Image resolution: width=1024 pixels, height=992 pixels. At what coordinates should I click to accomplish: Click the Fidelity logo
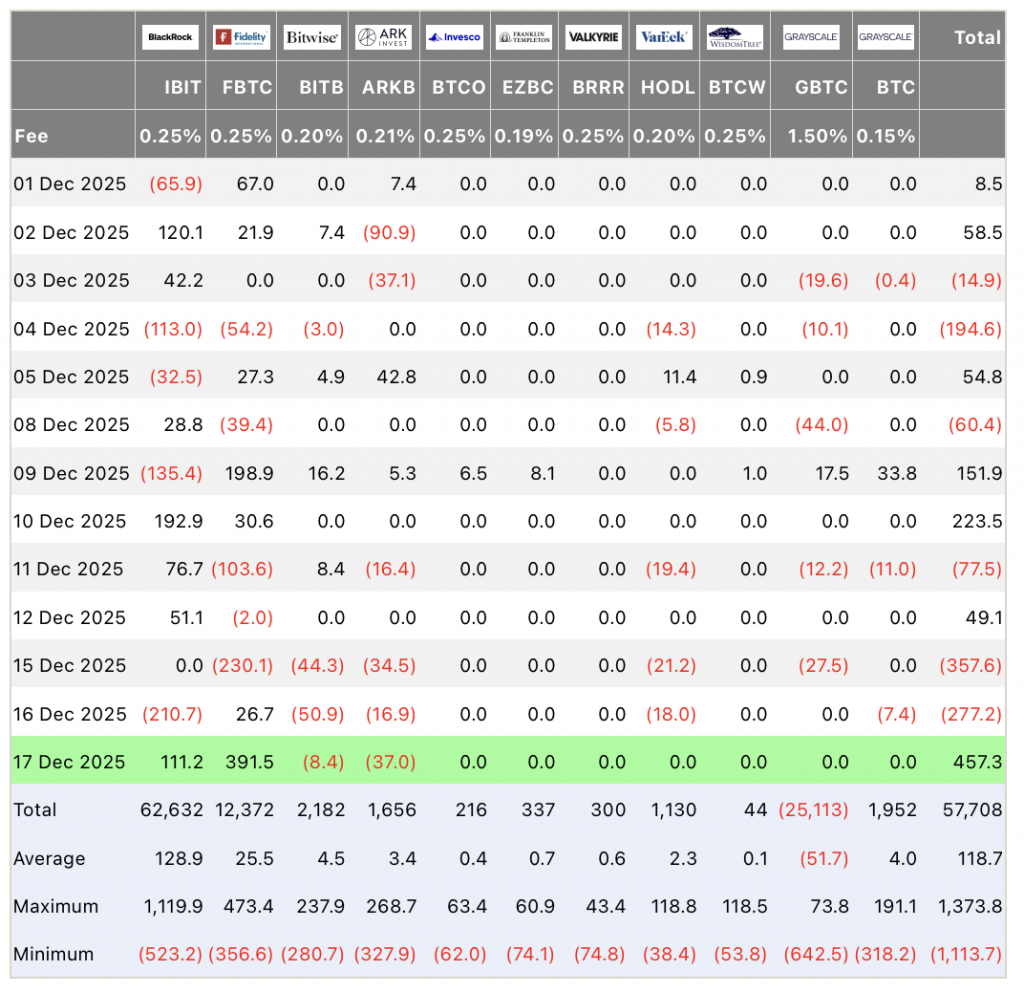click(241, 37)
